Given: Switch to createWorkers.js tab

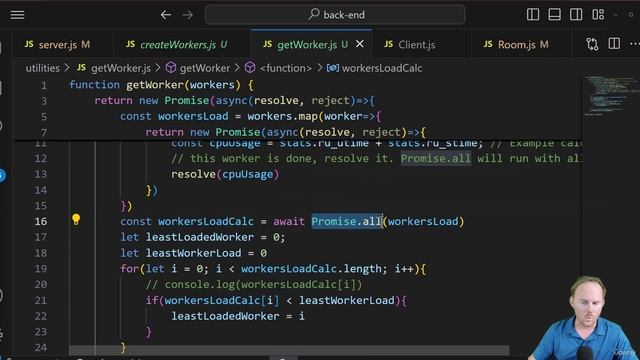Looking at the screenshot, I should pyautogui.click(x=182, y=44).
